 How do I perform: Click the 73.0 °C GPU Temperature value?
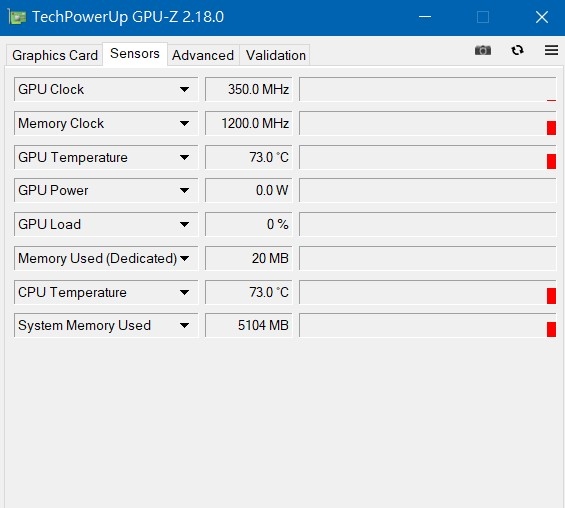(249, 157)
